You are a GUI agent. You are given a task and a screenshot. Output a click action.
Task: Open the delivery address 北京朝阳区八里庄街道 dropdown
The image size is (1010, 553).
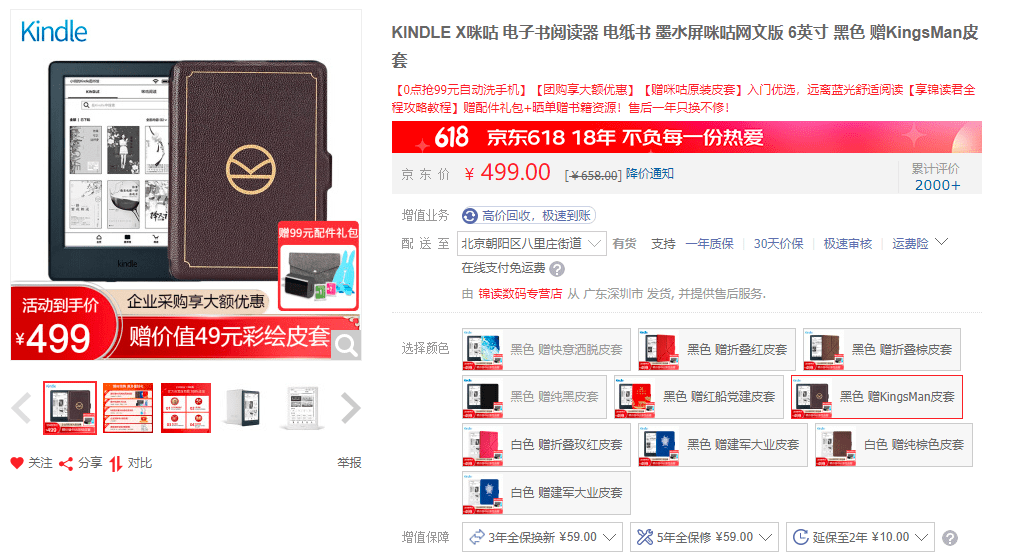click(531, 243)
